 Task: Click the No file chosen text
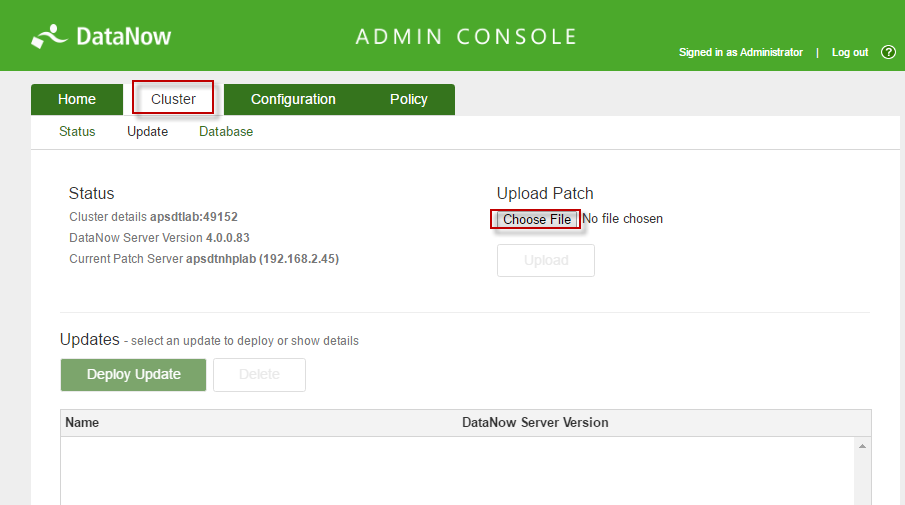(623, 219)
